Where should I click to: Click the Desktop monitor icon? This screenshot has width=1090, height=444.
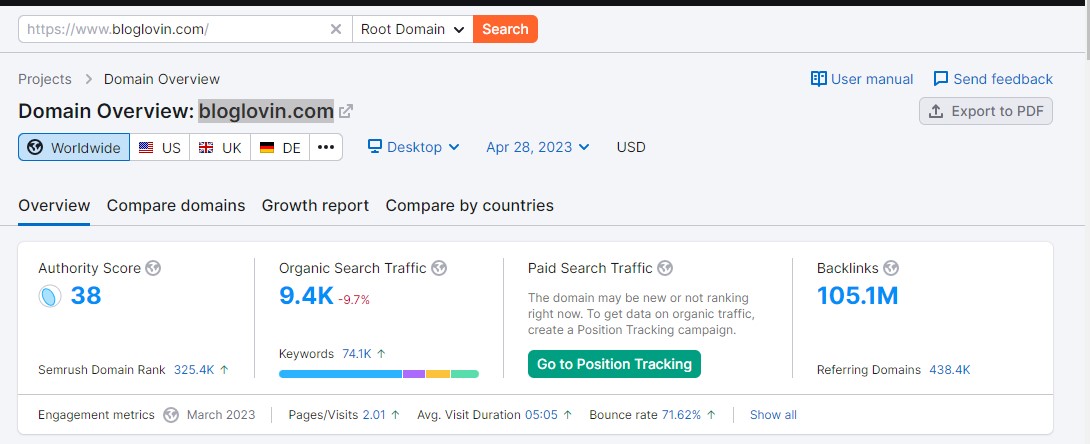pos(375,147)
